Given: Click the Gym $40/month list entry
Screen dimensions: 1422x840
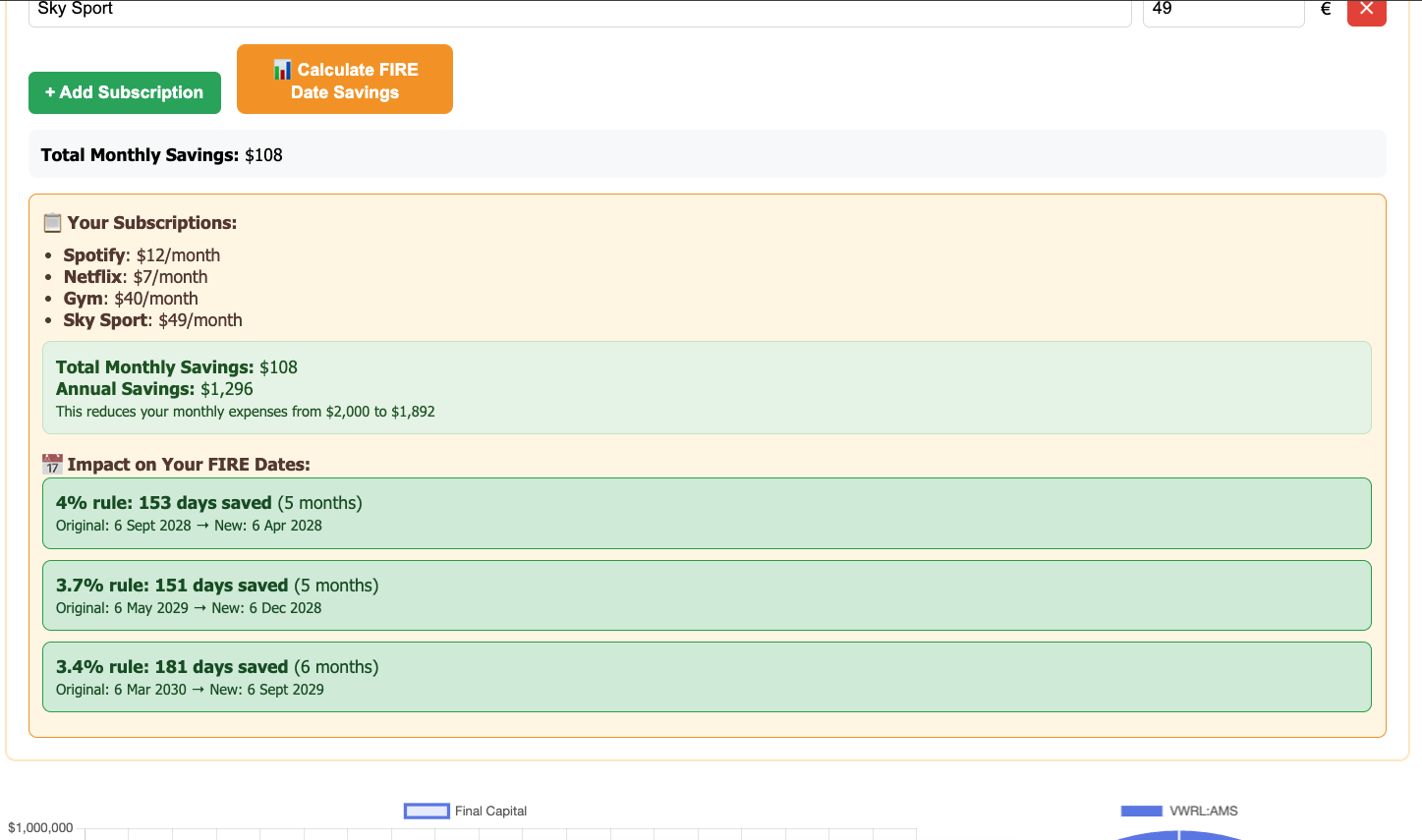Looking at the screenshot, I should (131, 299).
